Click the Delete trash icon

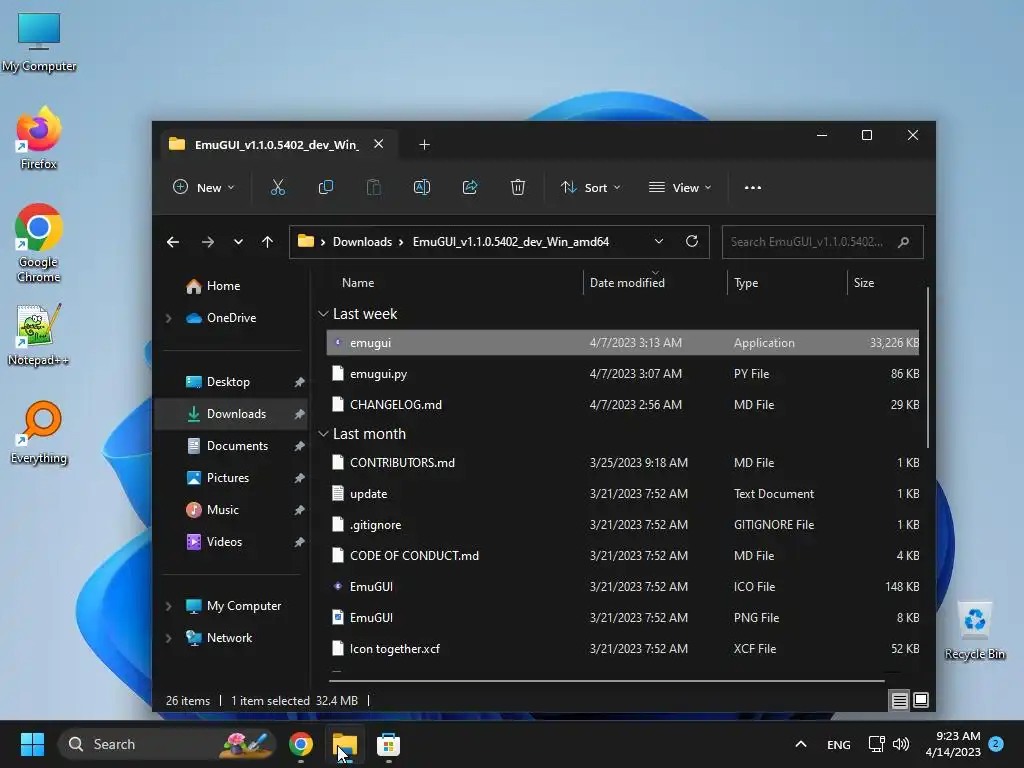(x=518, y=187)
